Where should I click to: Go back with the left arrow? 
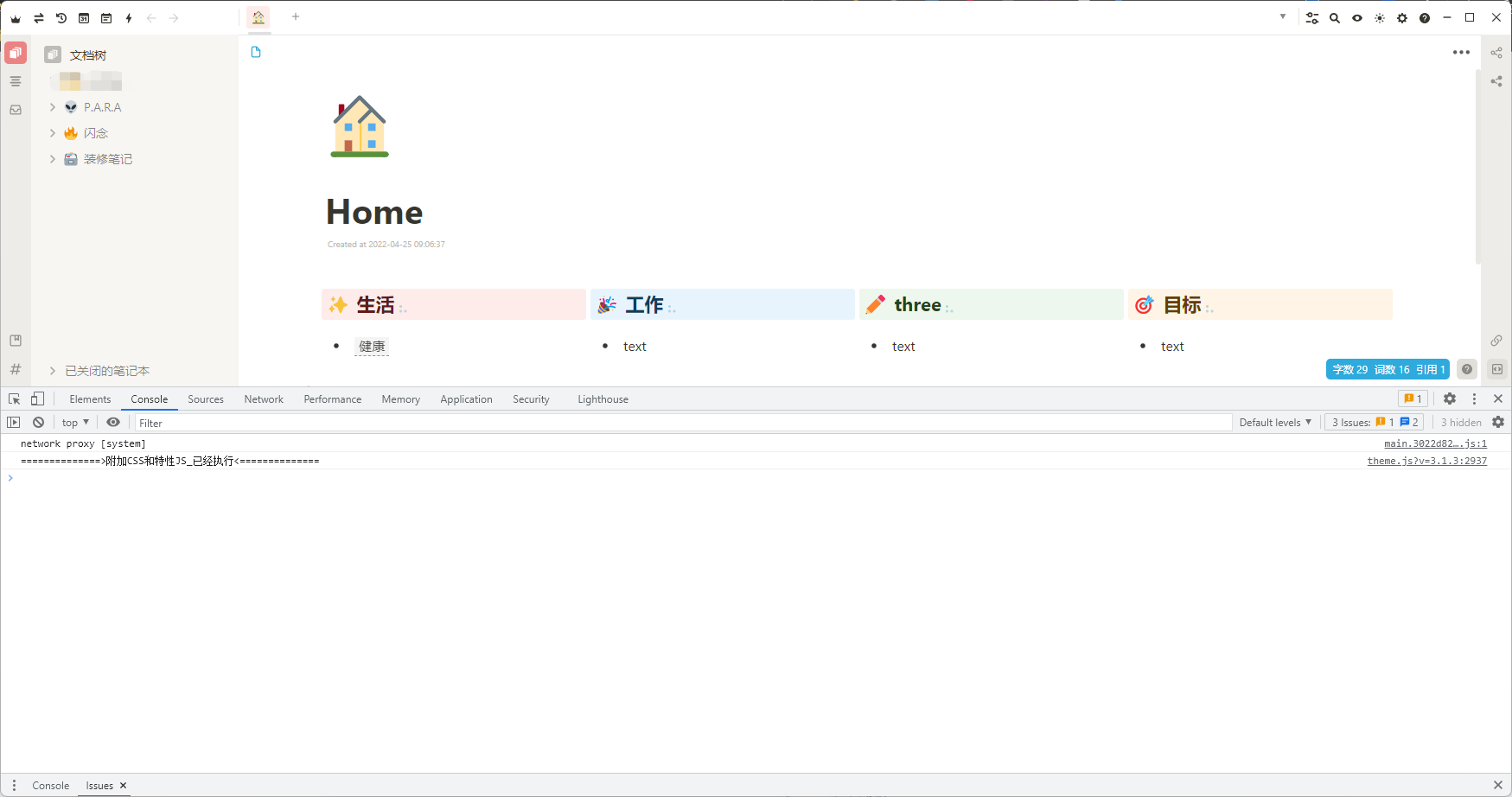(x=151, y=18)
